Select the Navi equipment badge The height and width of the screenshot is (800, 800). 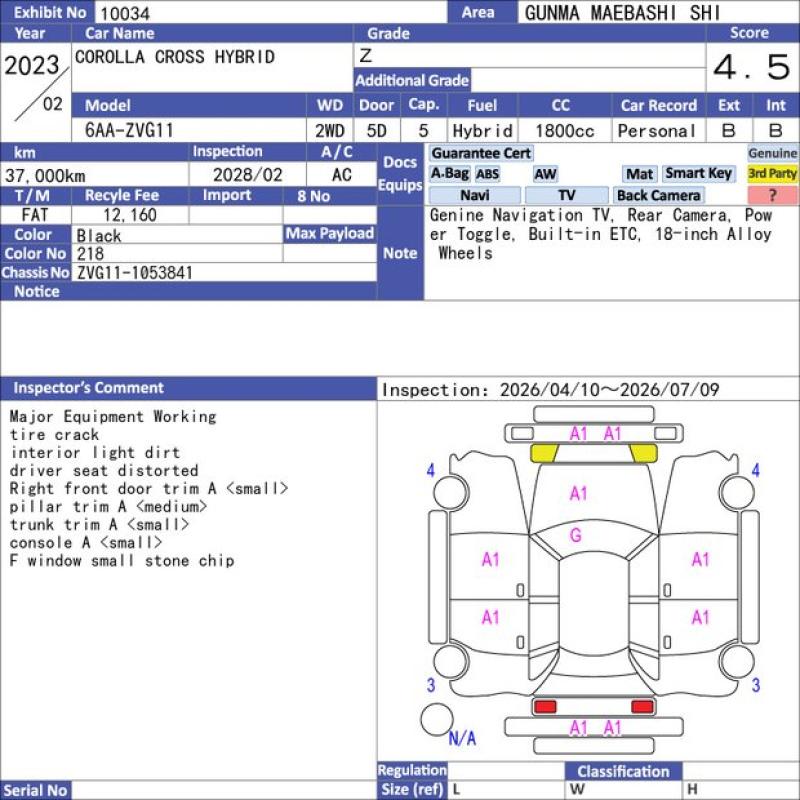click(x=475, y=196)
